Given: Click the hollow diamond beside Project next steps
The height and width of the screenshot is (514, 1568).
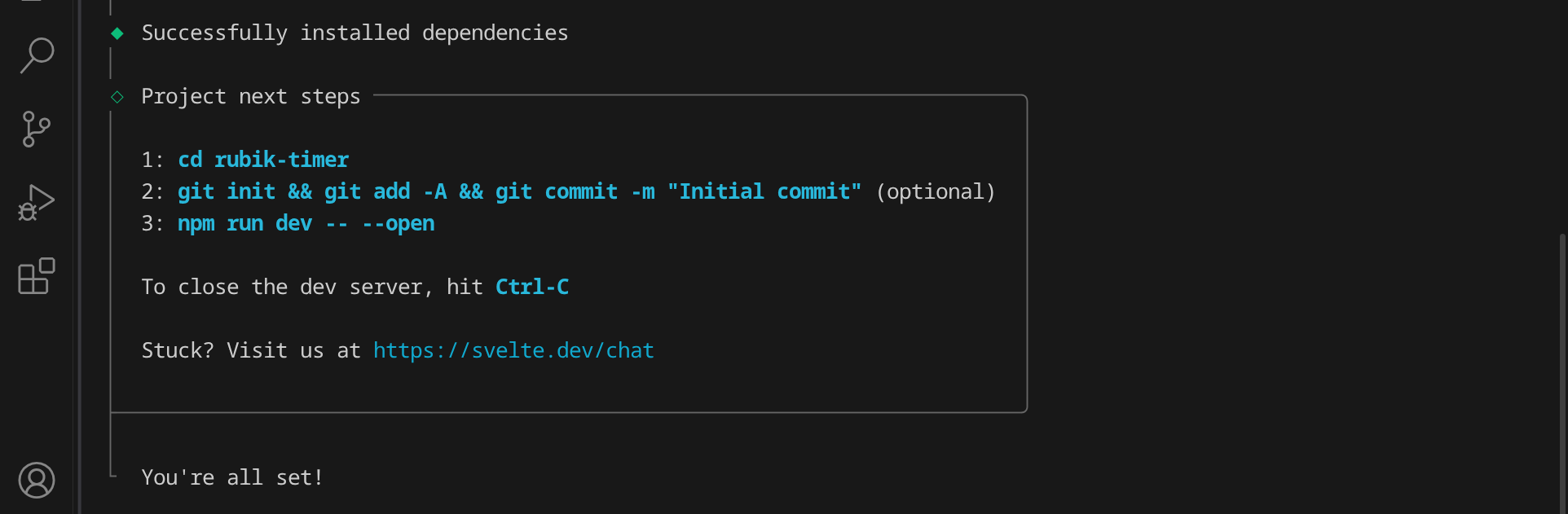Looking at the screenshot, I should point(117,97).
